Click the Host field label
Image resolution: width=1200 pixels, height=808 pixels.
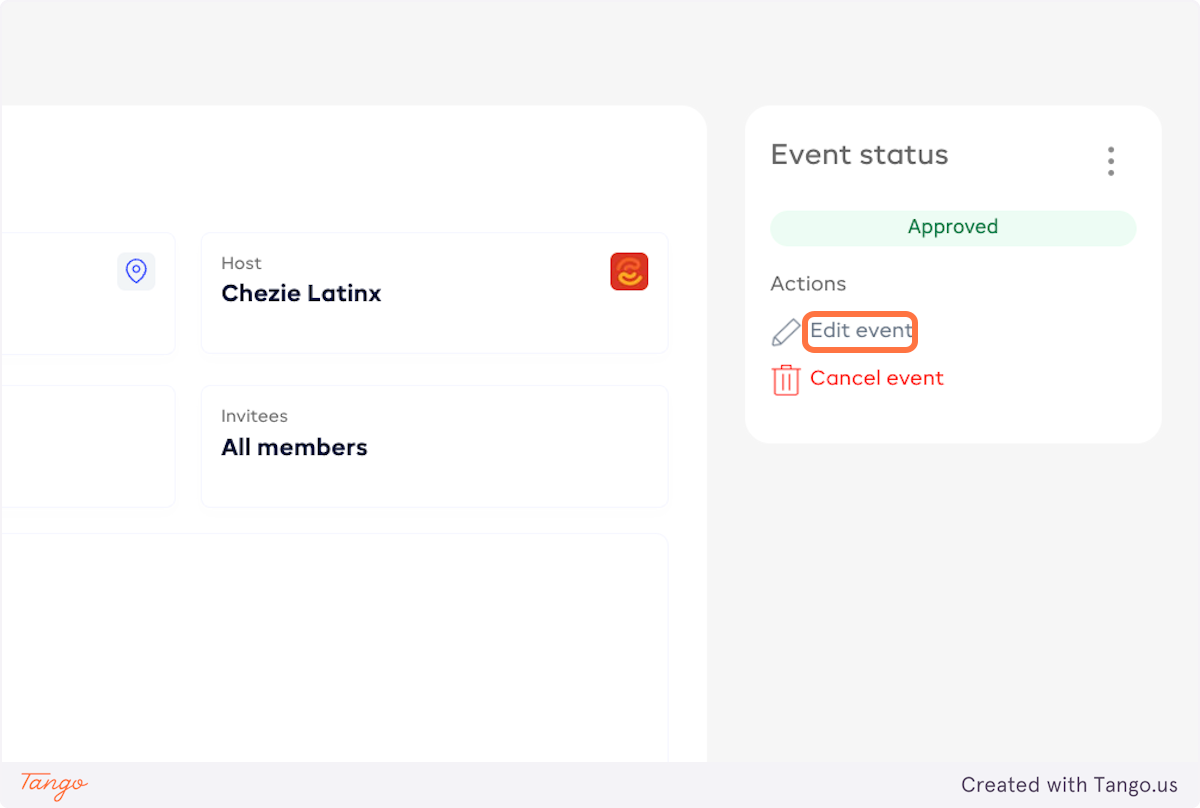pos(241,263)
